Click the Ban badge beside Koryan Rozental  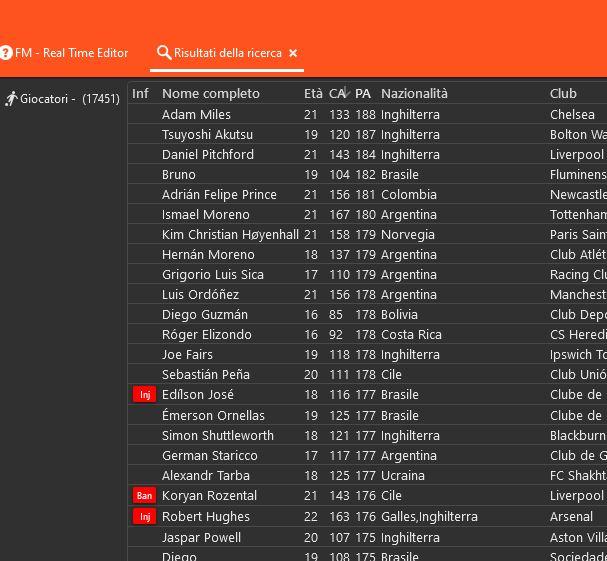click(x=144, y=495)
